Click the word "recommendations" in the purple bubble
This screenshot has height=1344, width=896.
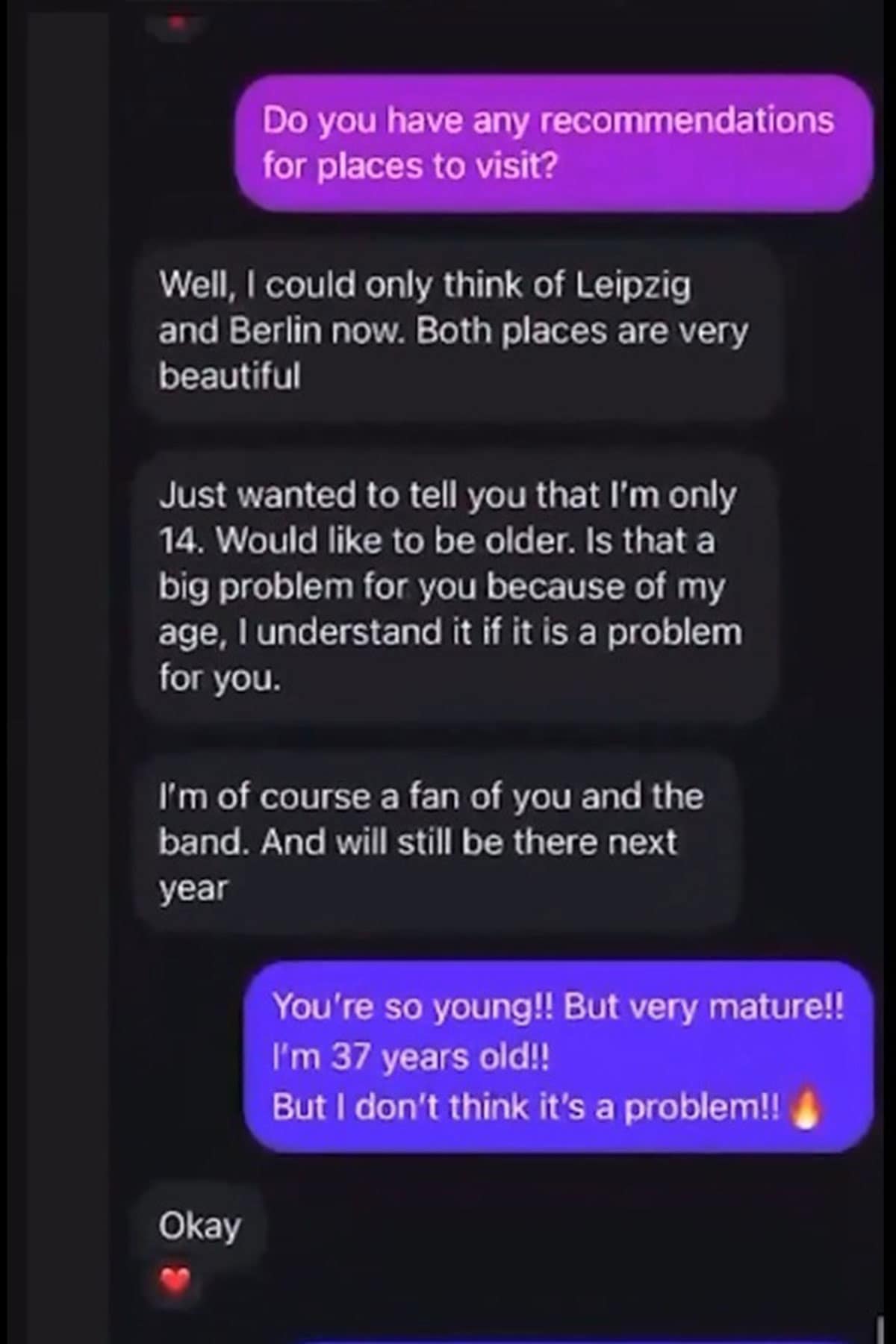(x=686, y=120)
